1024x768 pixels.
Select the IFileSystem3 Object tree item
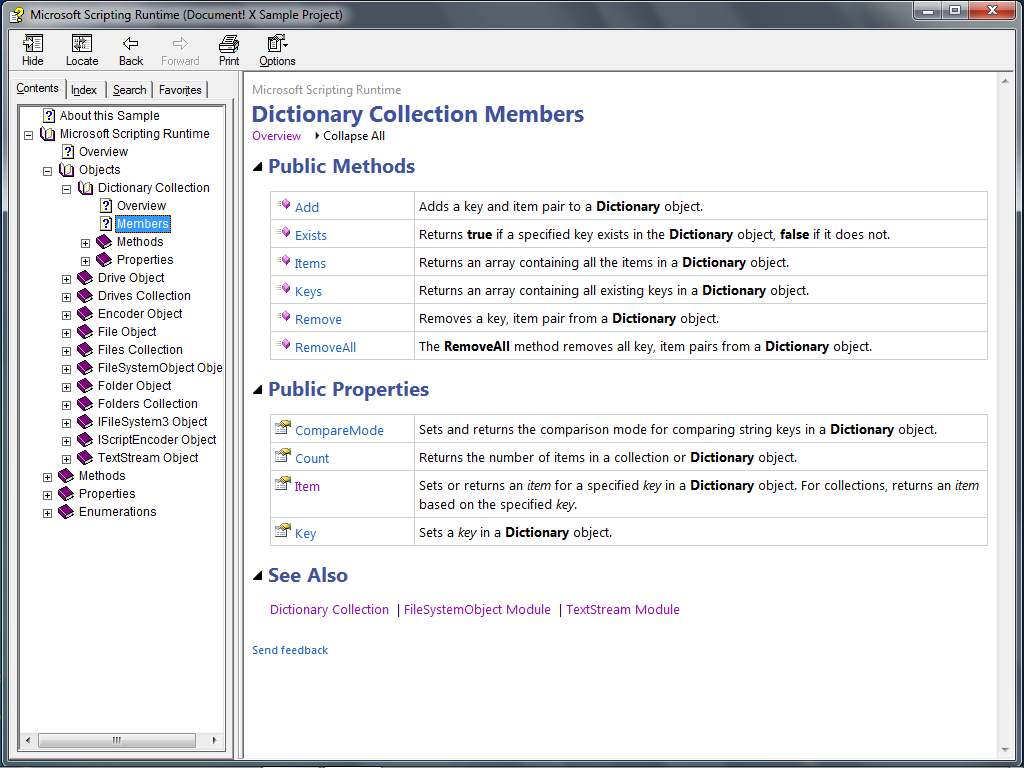click(152, 422)
